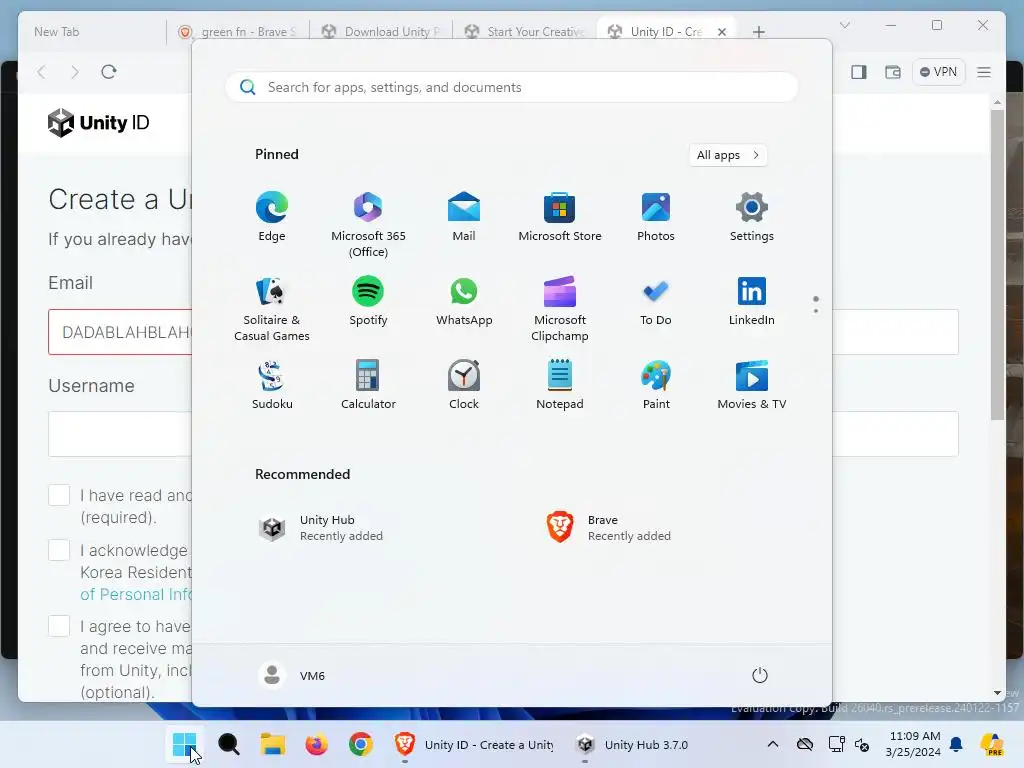Go back in Brave browser

42,72
